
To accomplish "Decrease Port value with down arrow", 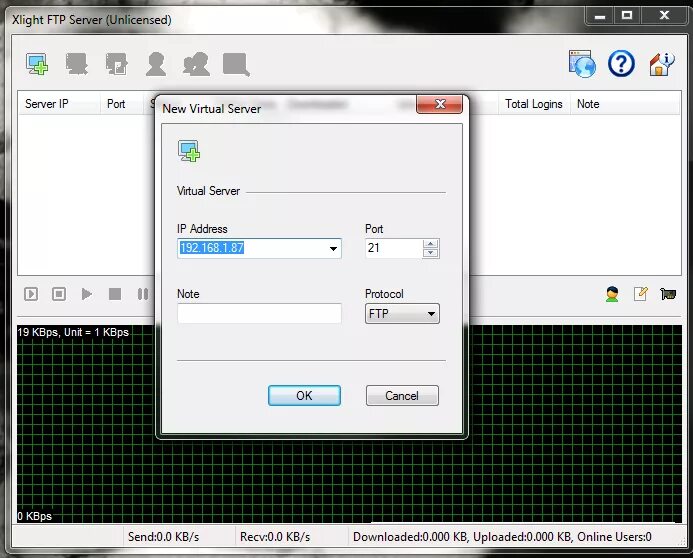I will click(x=430, y=253).
